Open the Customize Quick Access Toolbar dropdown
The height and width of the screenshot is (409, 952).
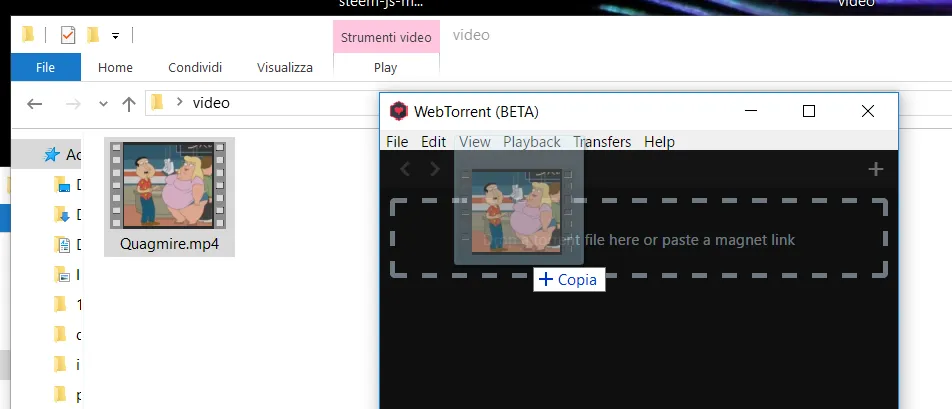point(115,36)
